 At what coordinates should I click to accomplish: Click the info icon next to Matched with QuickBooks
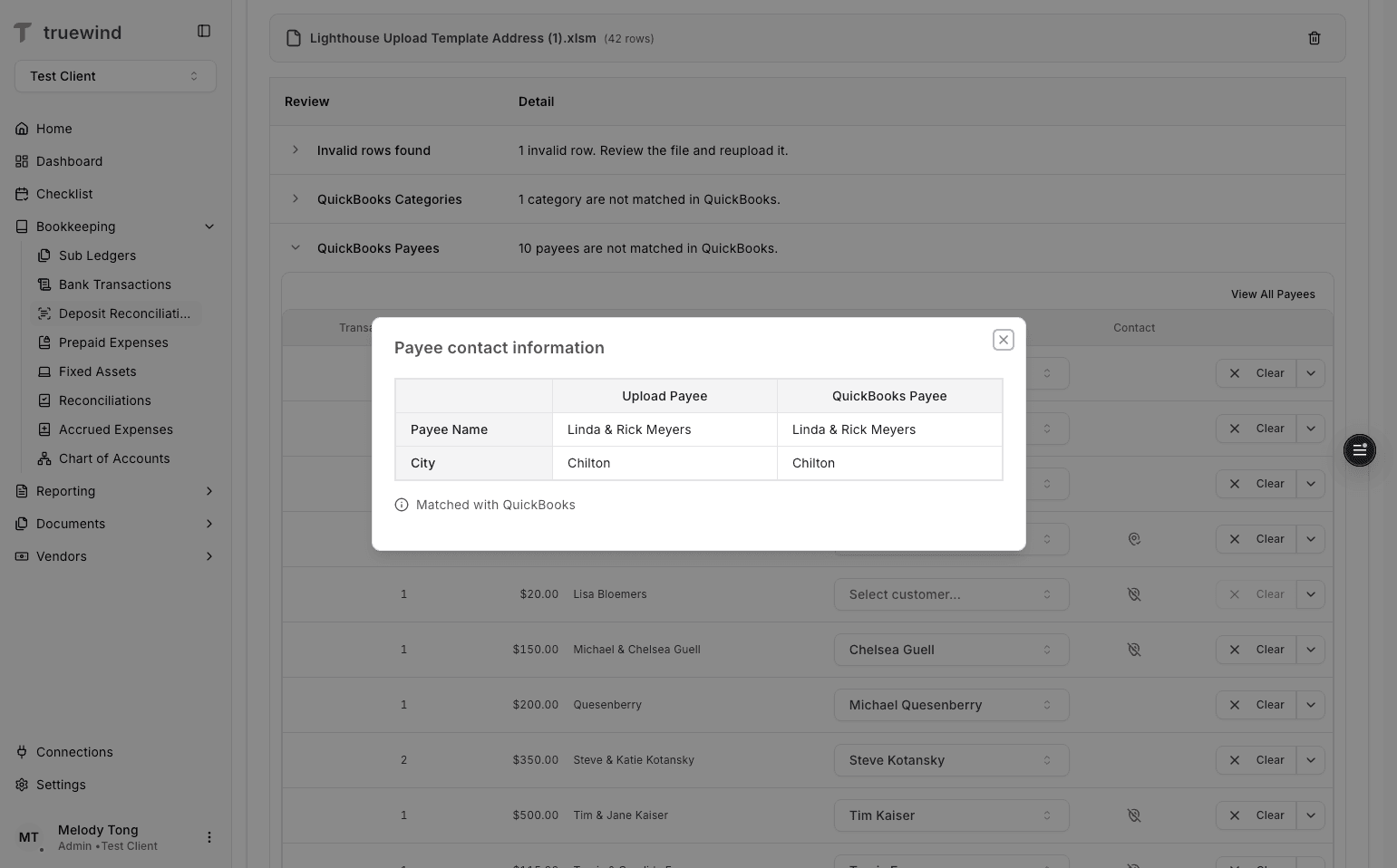402,505
